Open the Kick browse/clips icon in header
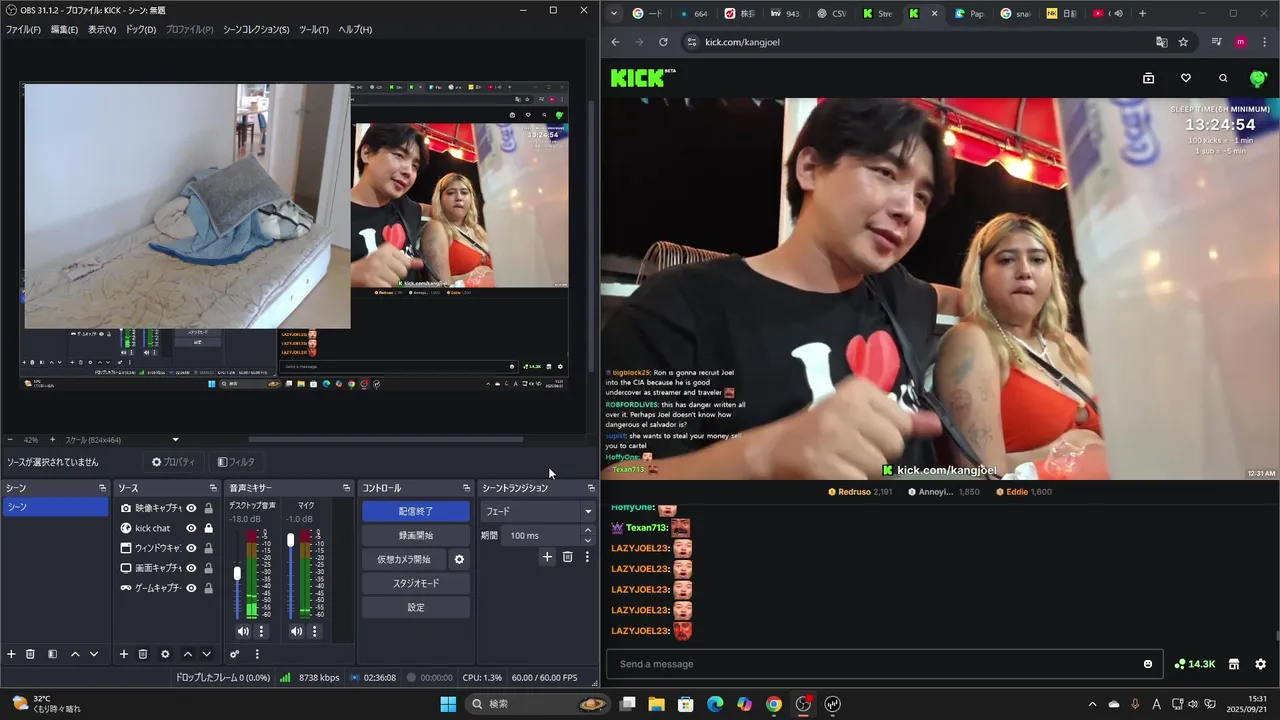 (x=1149, y=78)
